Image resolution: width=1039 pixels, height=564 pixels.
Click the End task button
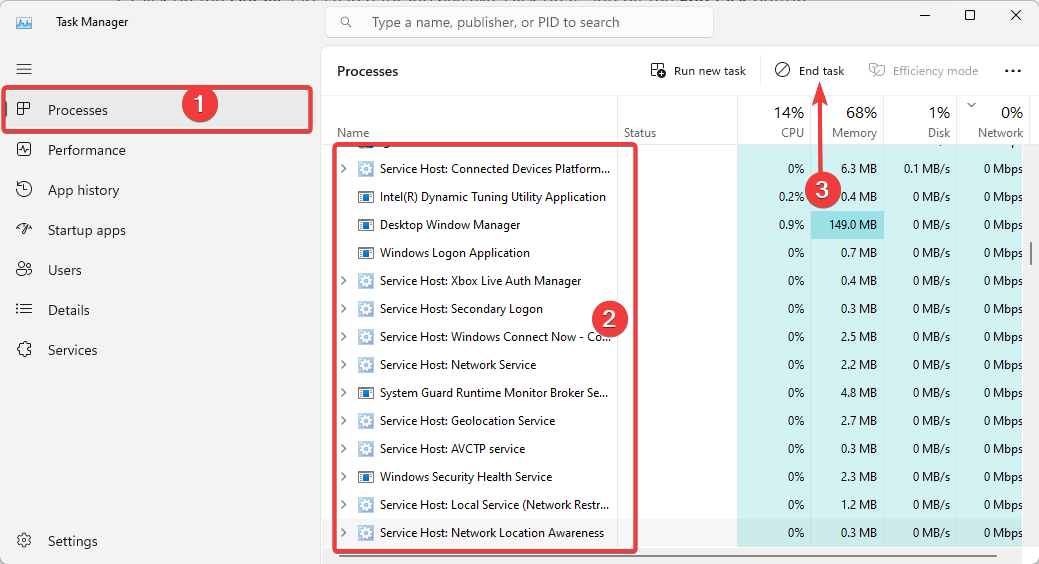[809, 71]
